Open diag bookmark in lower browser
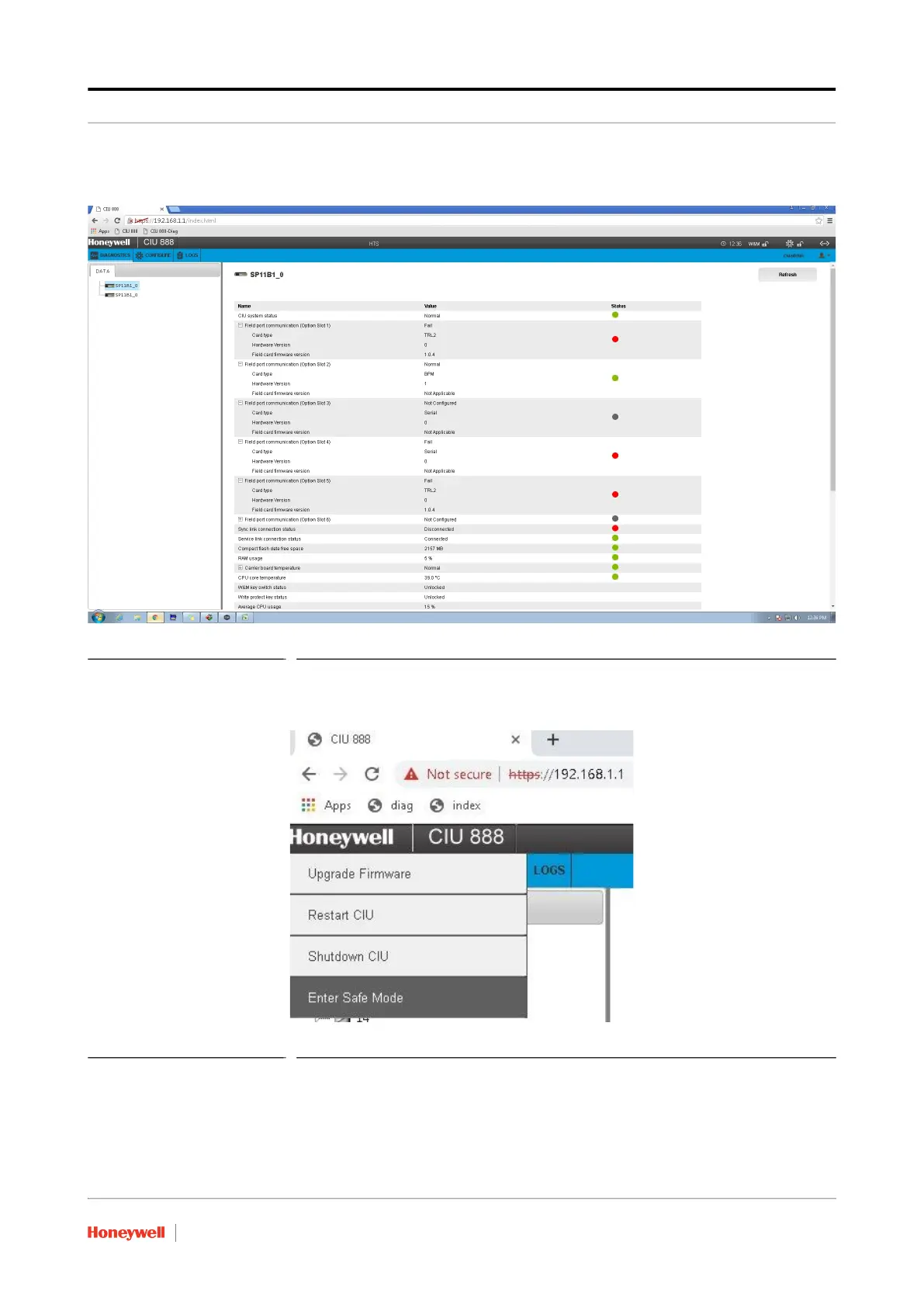924x1307 pixels. tap(390, 806)
